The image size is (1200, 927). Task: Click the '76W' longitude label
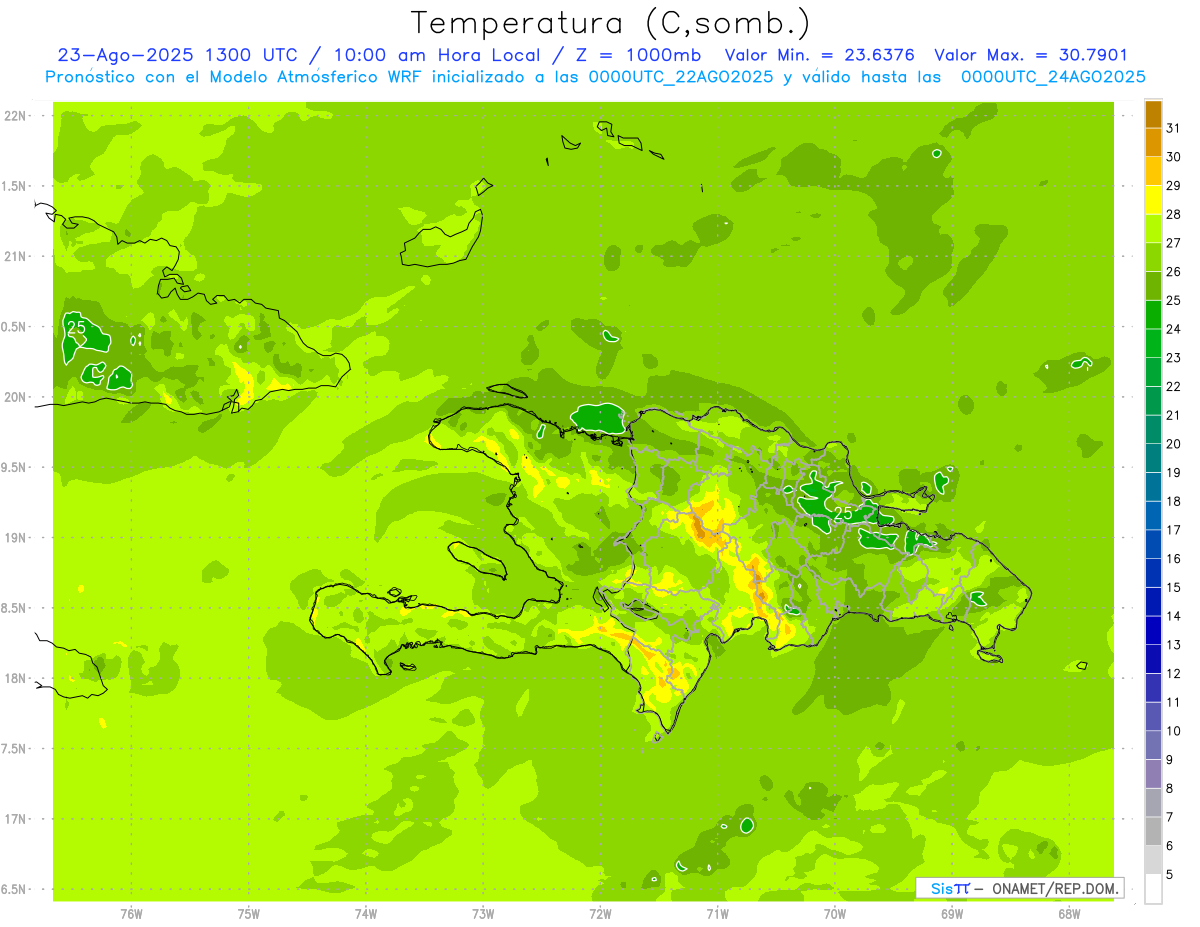coord(131,913)
